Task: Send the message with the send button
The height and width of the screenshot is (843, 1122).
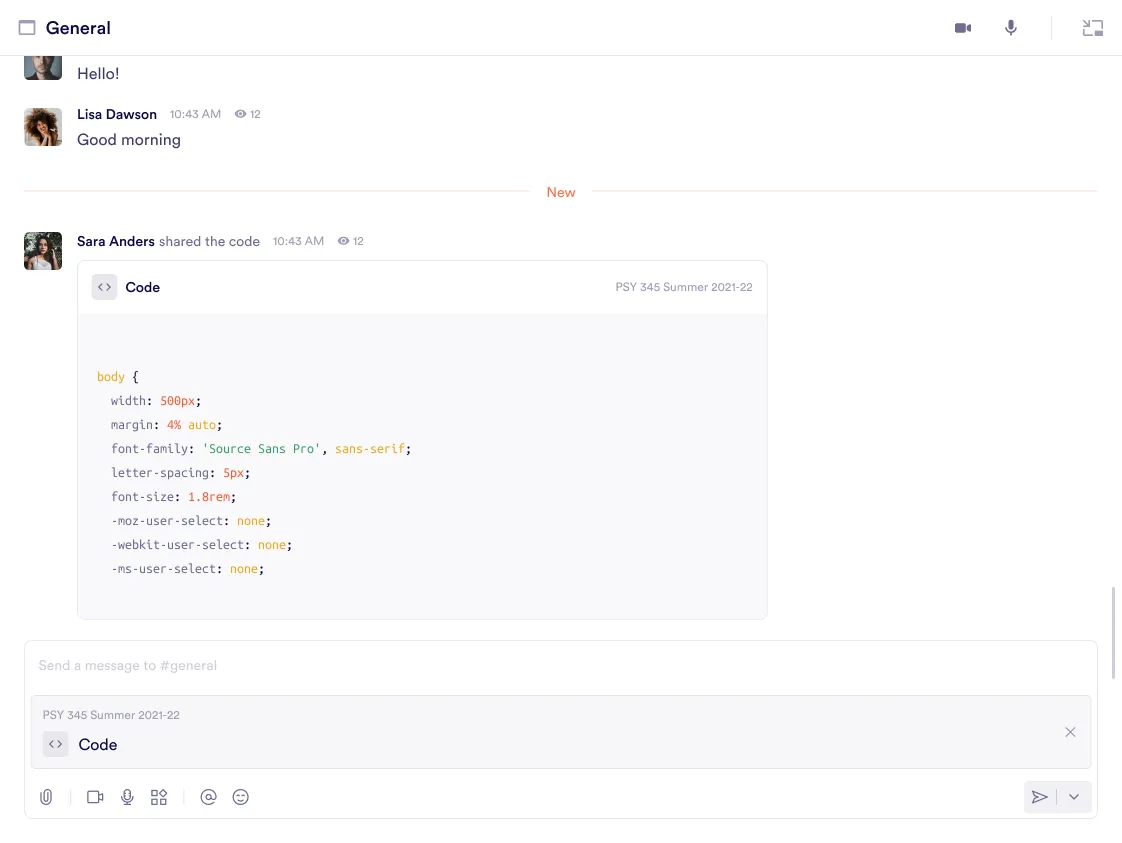Action: 1039,797
